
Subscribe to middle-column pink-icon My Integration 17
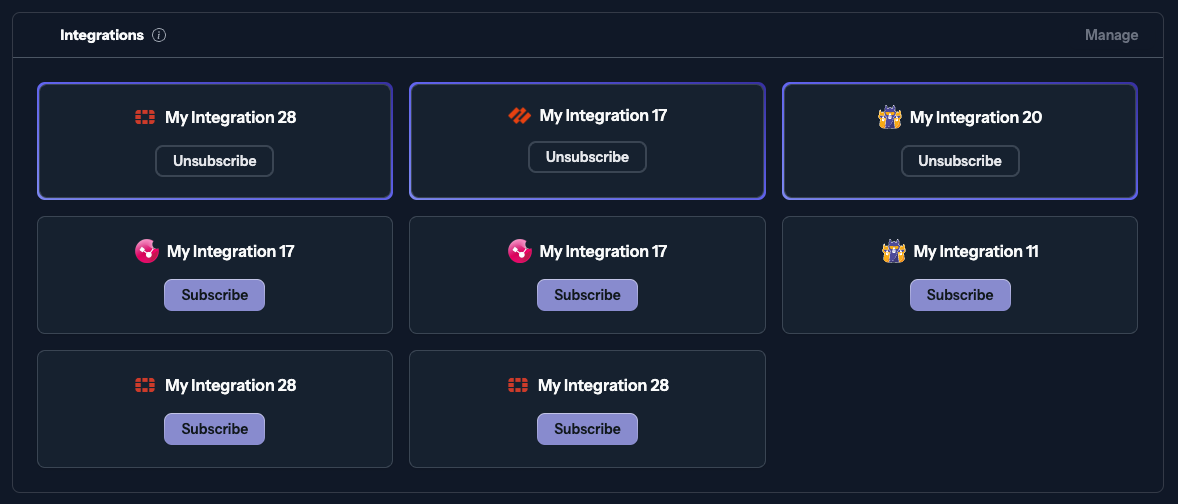587,295
